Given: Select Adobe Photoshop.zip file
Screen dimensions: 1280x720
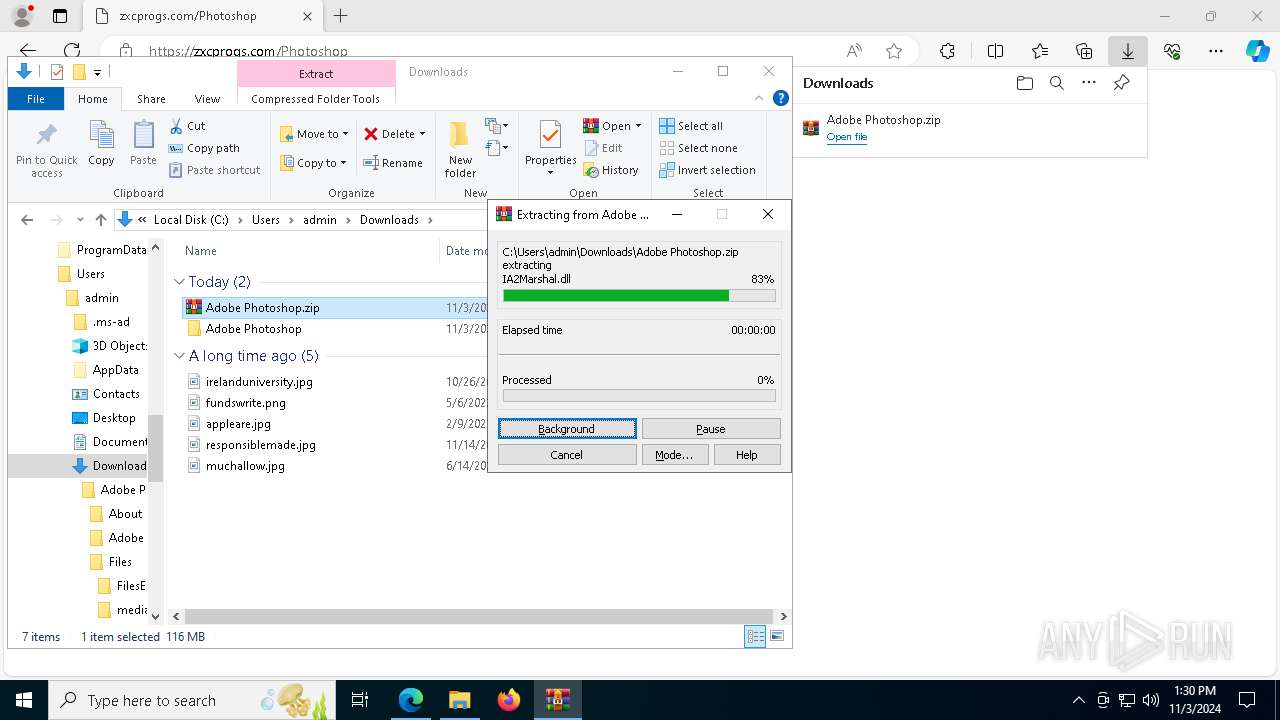Looking at the screenshot, I should (262, 308).
